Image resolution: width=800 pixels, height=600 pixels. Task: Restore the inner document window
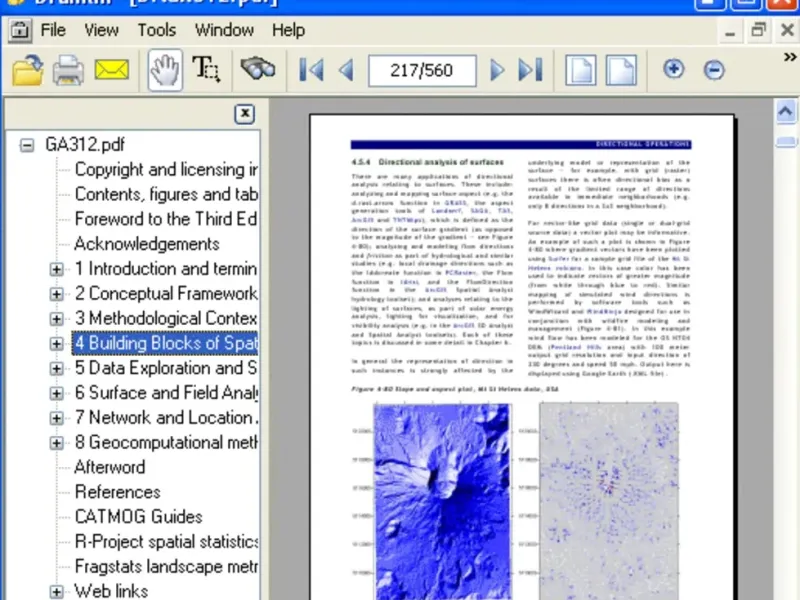pos(759,31)
